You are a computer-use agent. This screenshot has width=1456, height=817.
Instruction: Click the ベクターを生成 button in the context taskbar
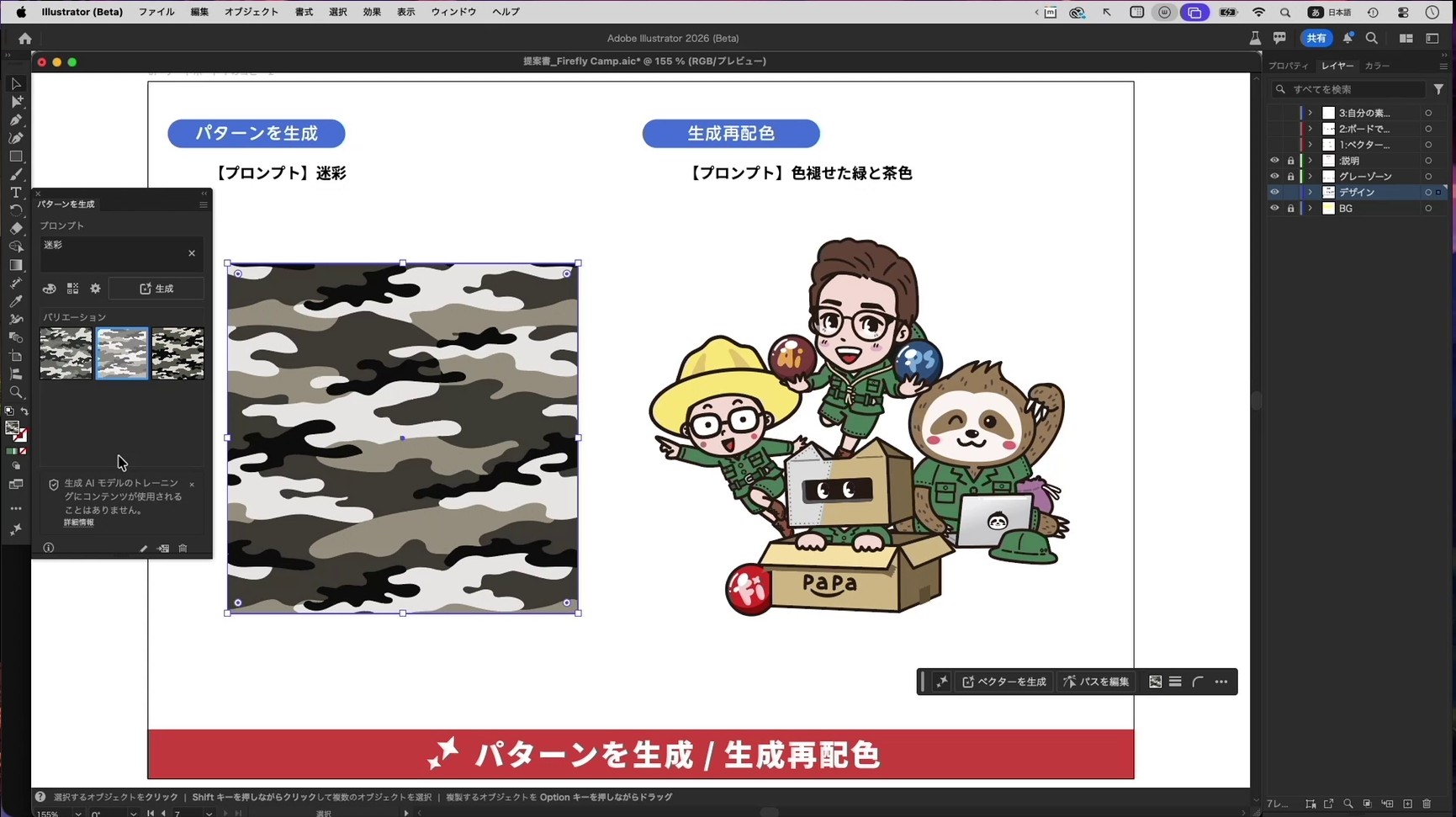click(1003, 682)
